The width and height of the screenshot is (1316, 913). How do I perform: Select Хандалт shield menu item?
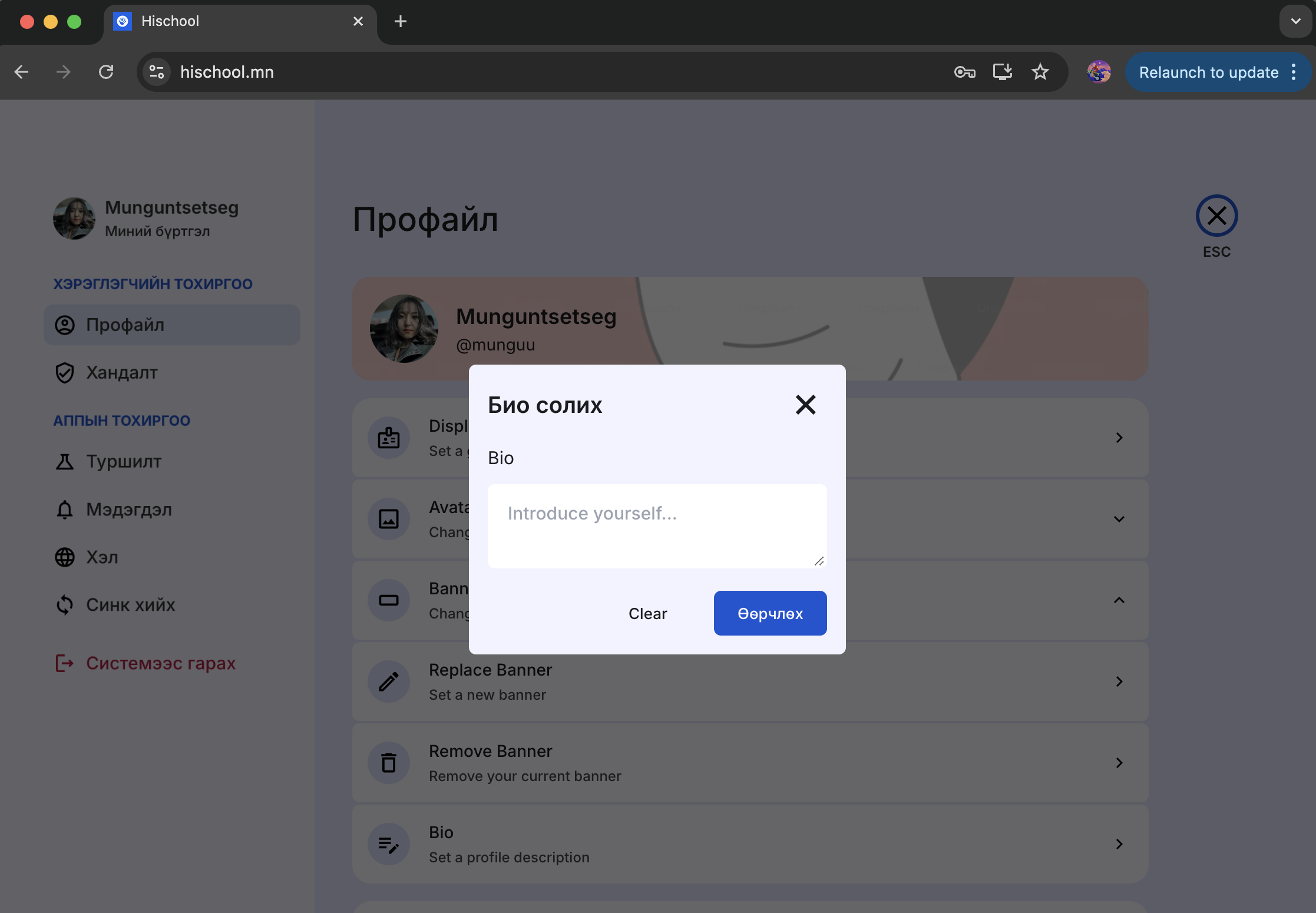[121, 373]
